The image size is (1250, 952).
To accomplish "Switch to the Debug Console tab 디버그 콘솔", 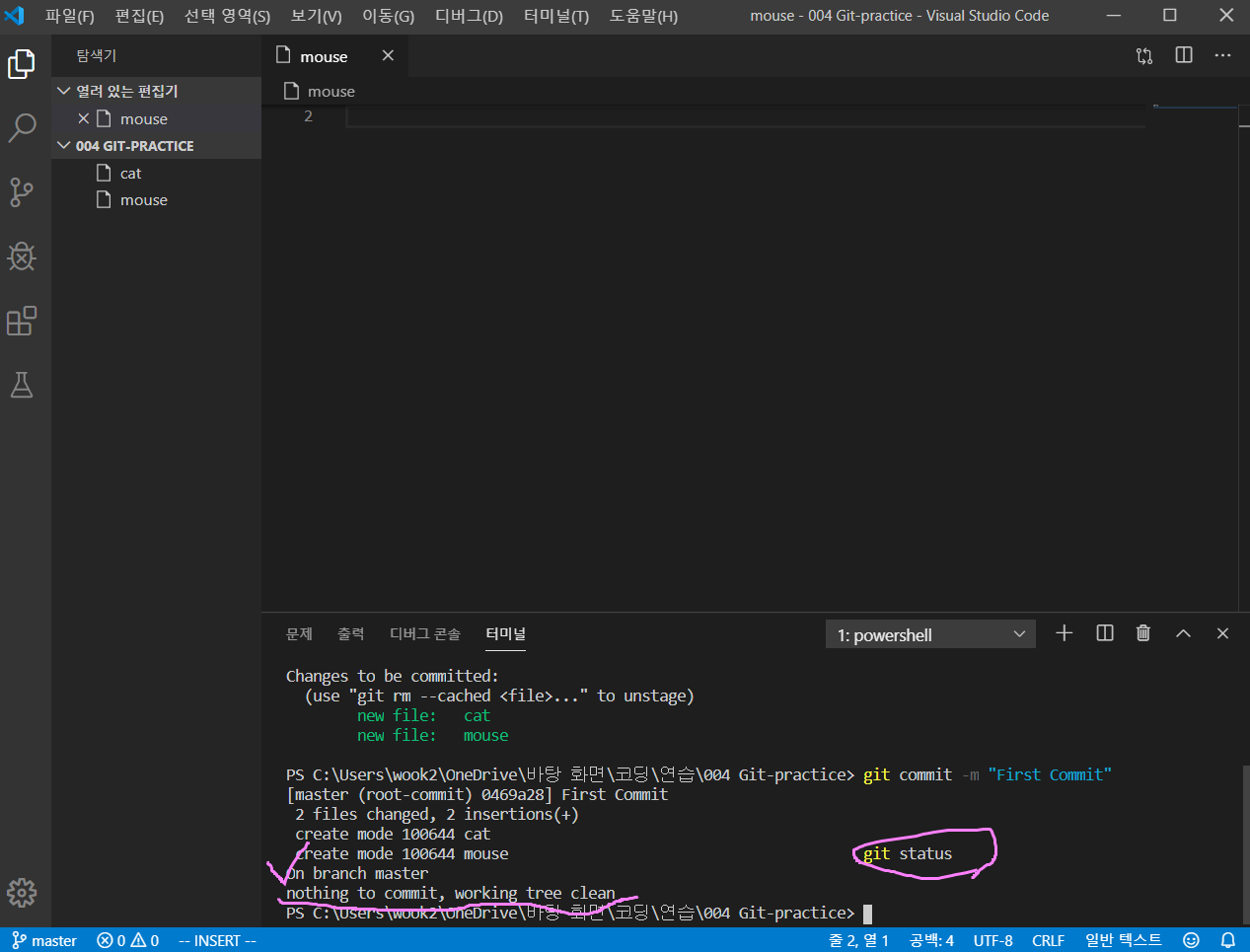I will coord(425,633).
